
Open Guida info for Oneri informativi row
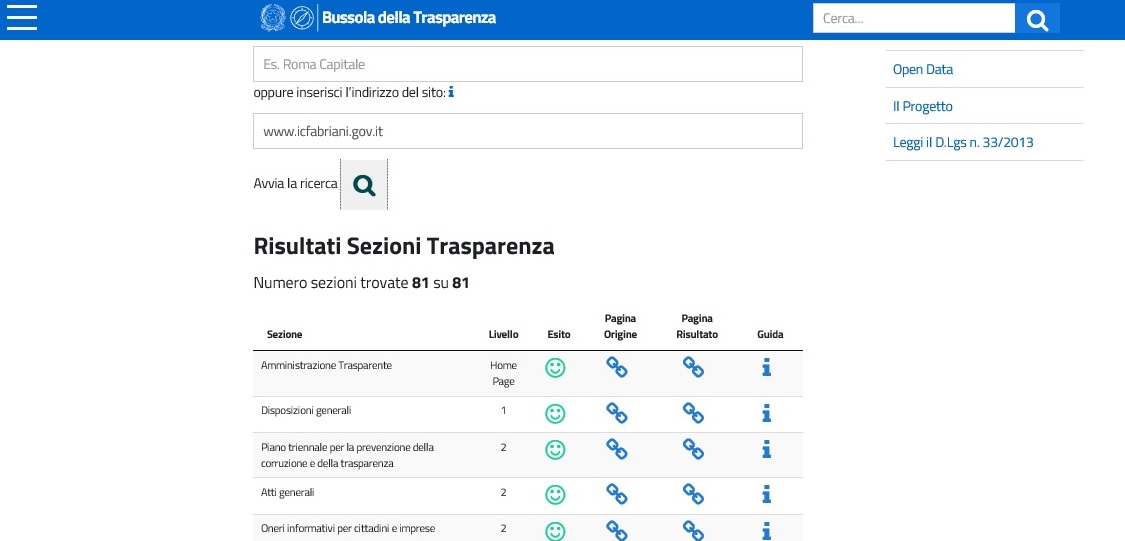[x=766, y=531]
